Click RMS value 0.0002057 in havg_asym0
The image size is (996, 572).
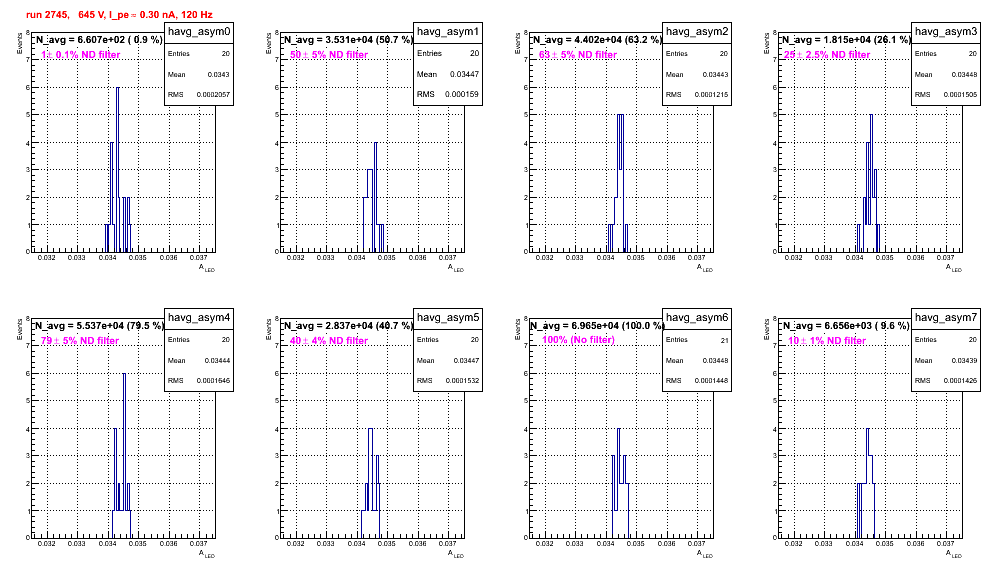point(213,95)
